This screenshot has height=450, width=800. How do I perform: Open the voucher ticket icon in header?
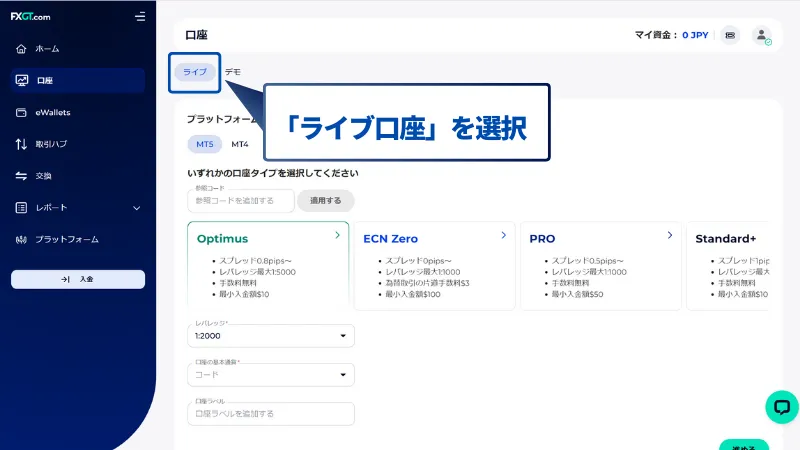(730, 35)
